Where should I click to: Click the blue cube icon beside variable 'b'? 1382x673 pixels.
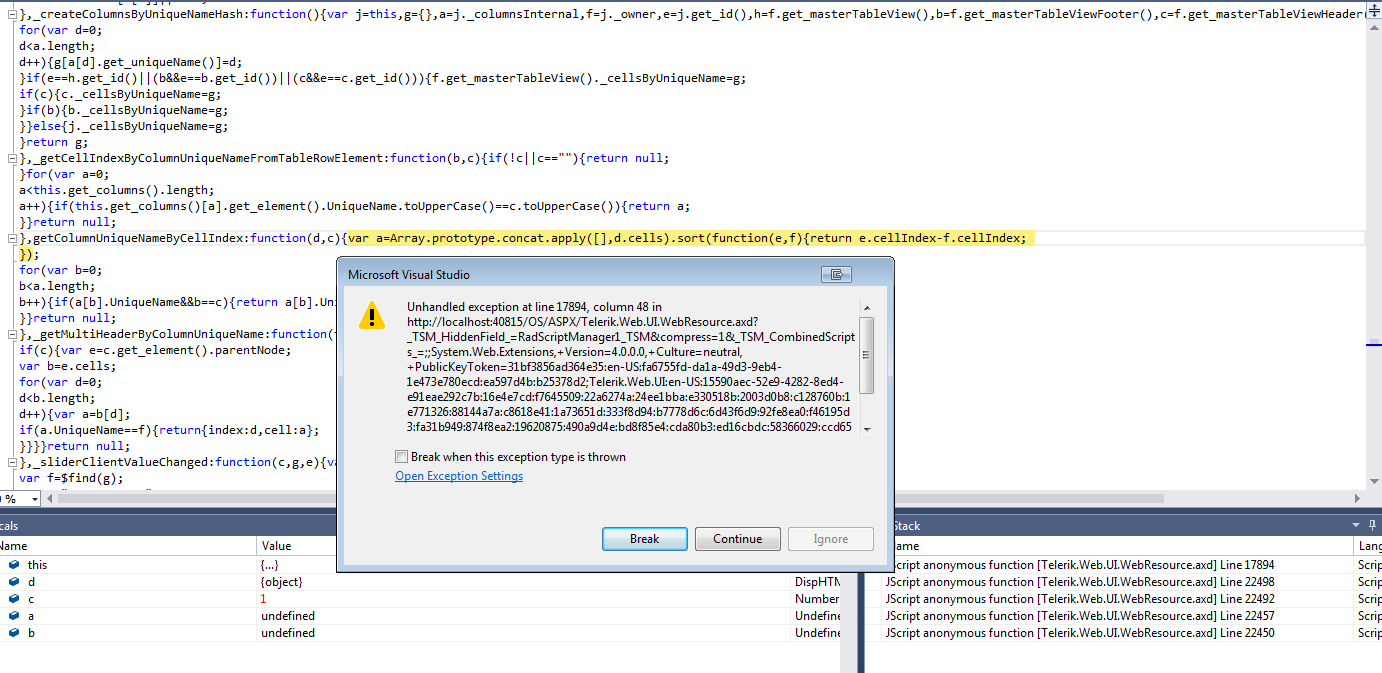[14, 633]
